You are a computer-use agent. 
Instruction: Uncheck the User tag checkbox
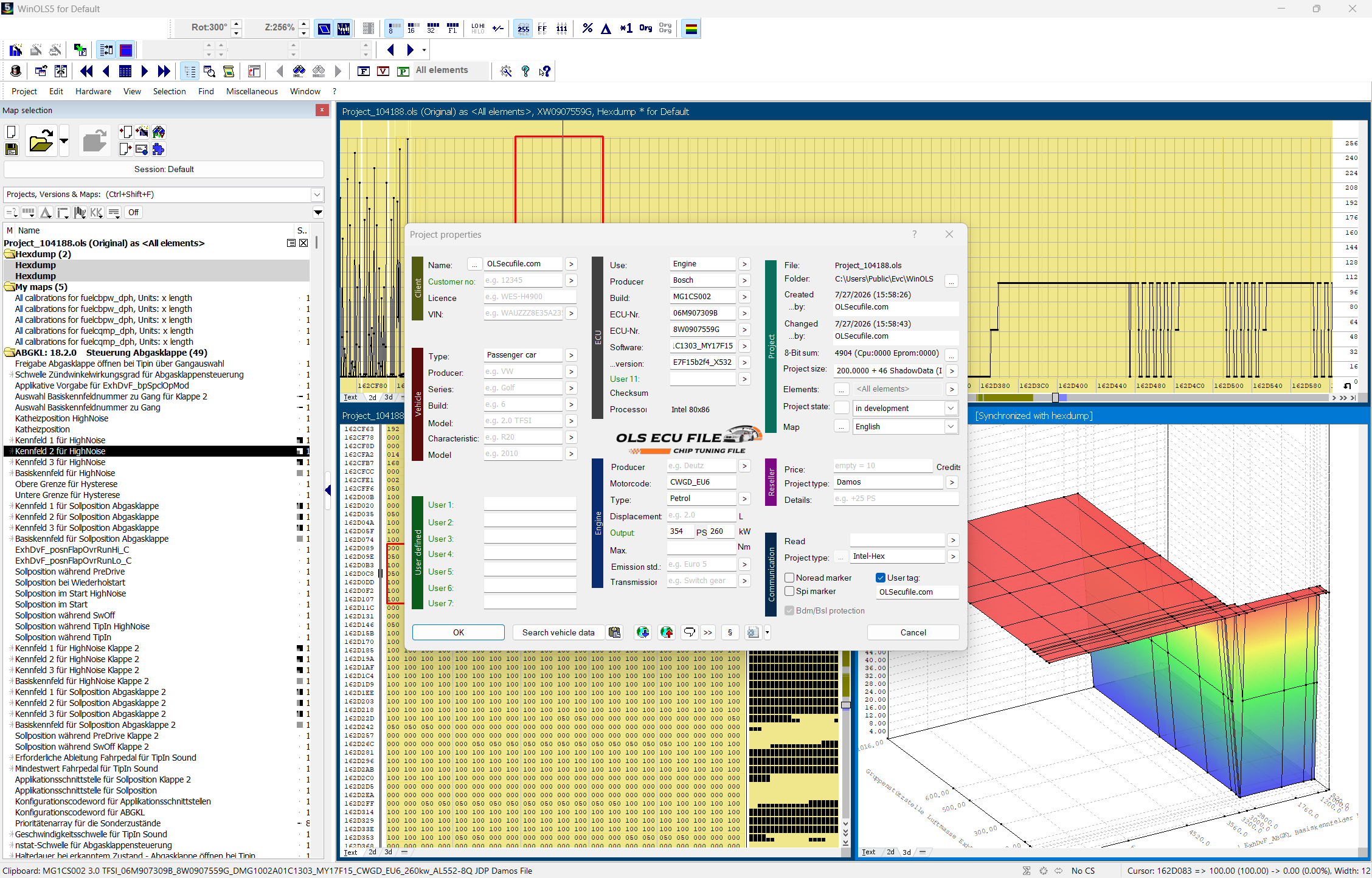[881, 578]
